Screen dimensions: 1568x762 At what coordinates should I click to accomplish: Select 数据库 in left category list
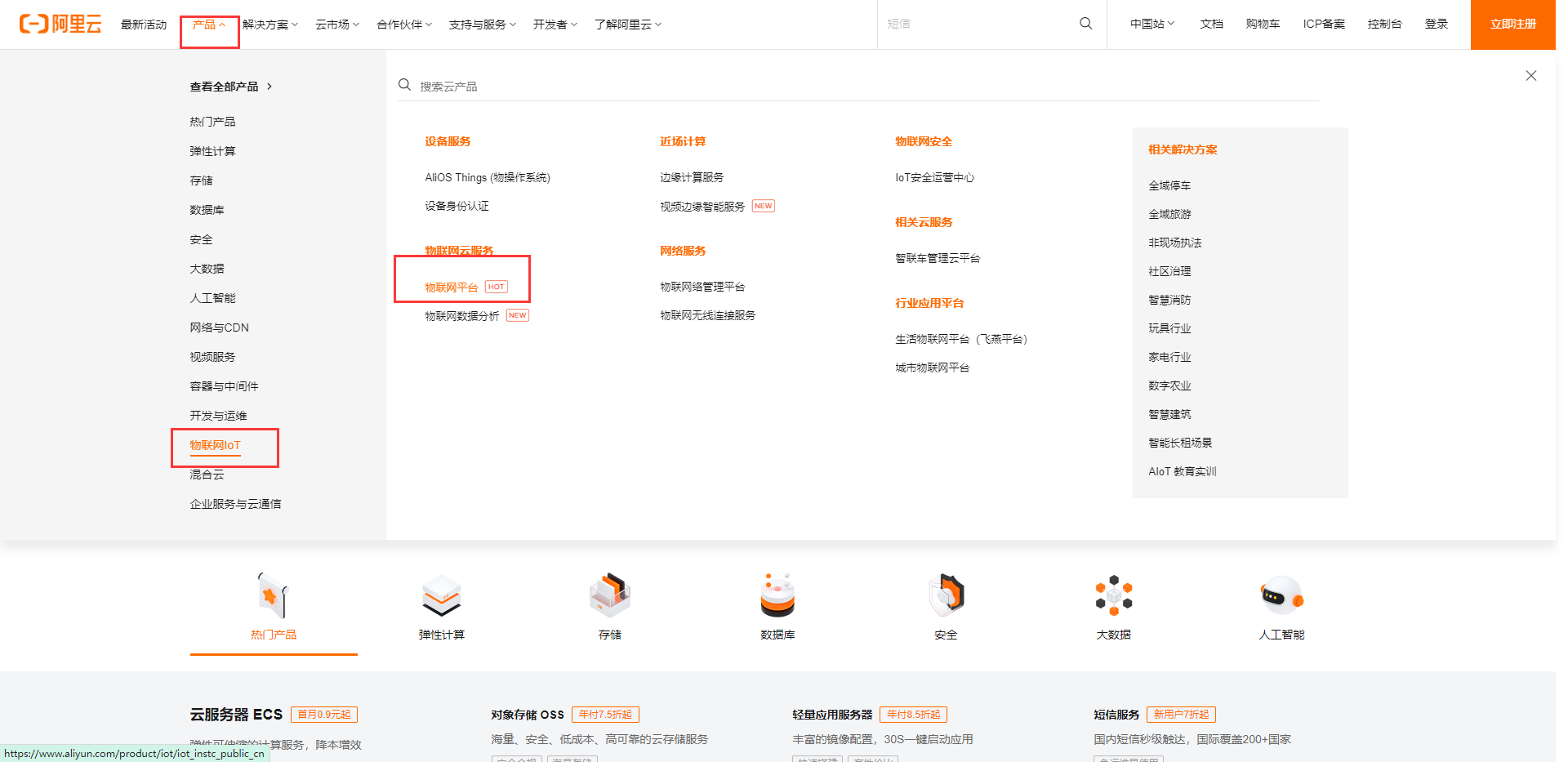(207, 210)
